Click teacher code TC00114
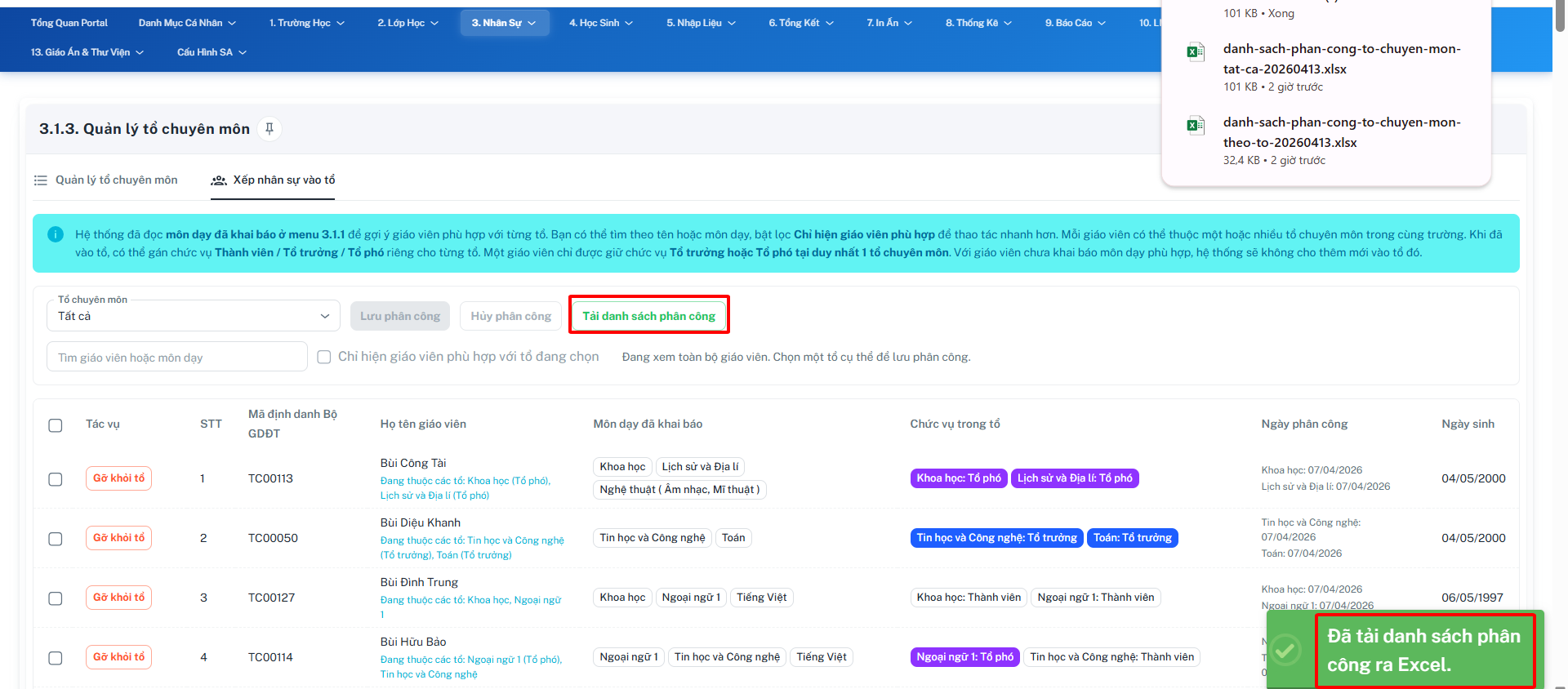Viewport: 1568px width, 689px height. pyautogui.click(x=270, y=657)
